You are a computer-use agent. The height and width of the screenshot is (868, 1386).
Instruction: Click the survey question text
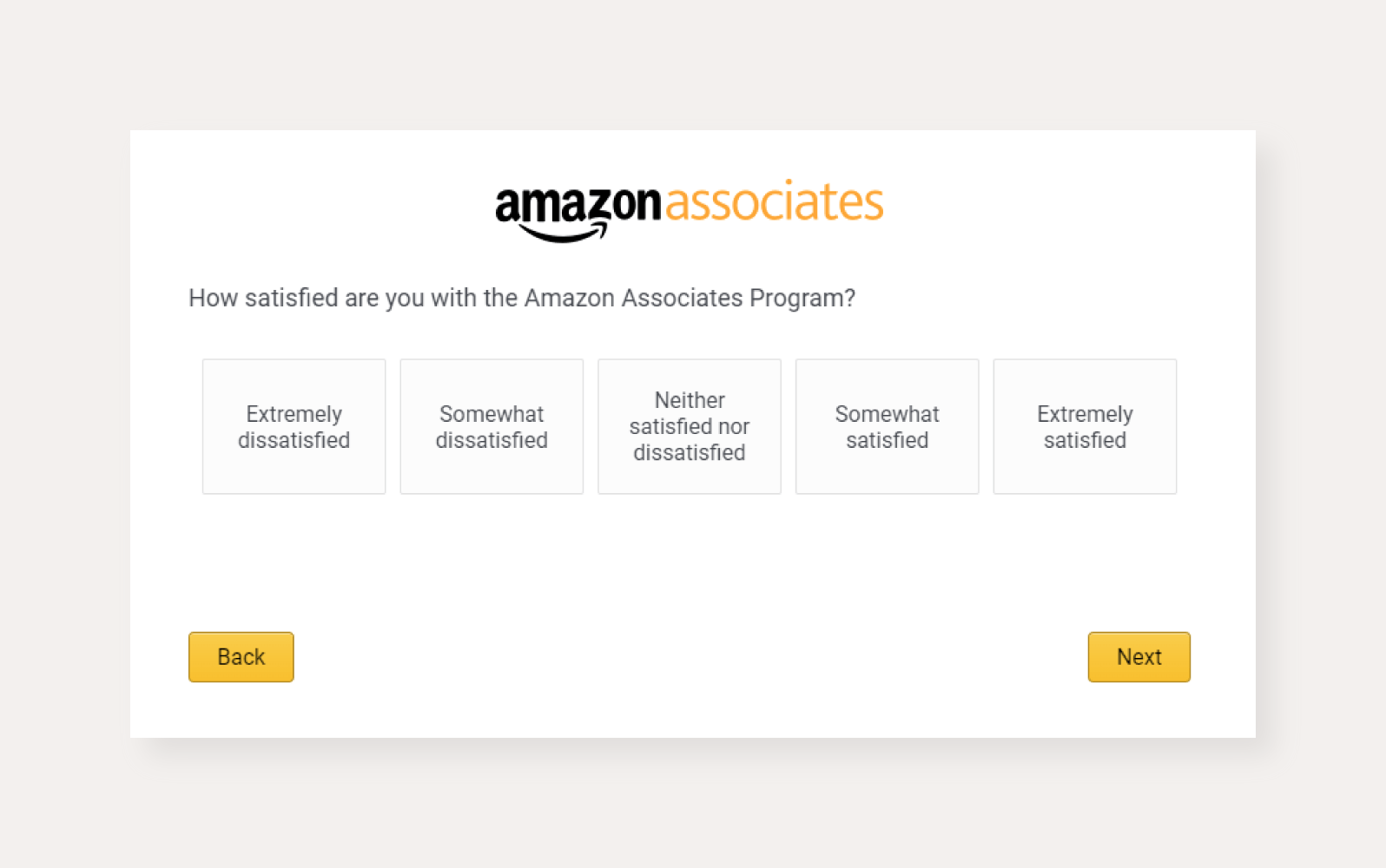click(521, 298)
